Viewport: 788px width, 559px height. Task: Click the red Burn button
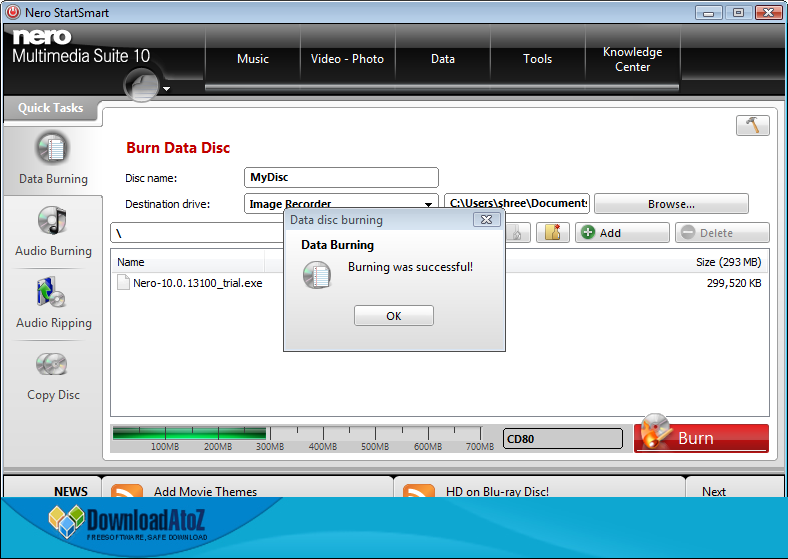pyautogui.click(x=701, y=438)
